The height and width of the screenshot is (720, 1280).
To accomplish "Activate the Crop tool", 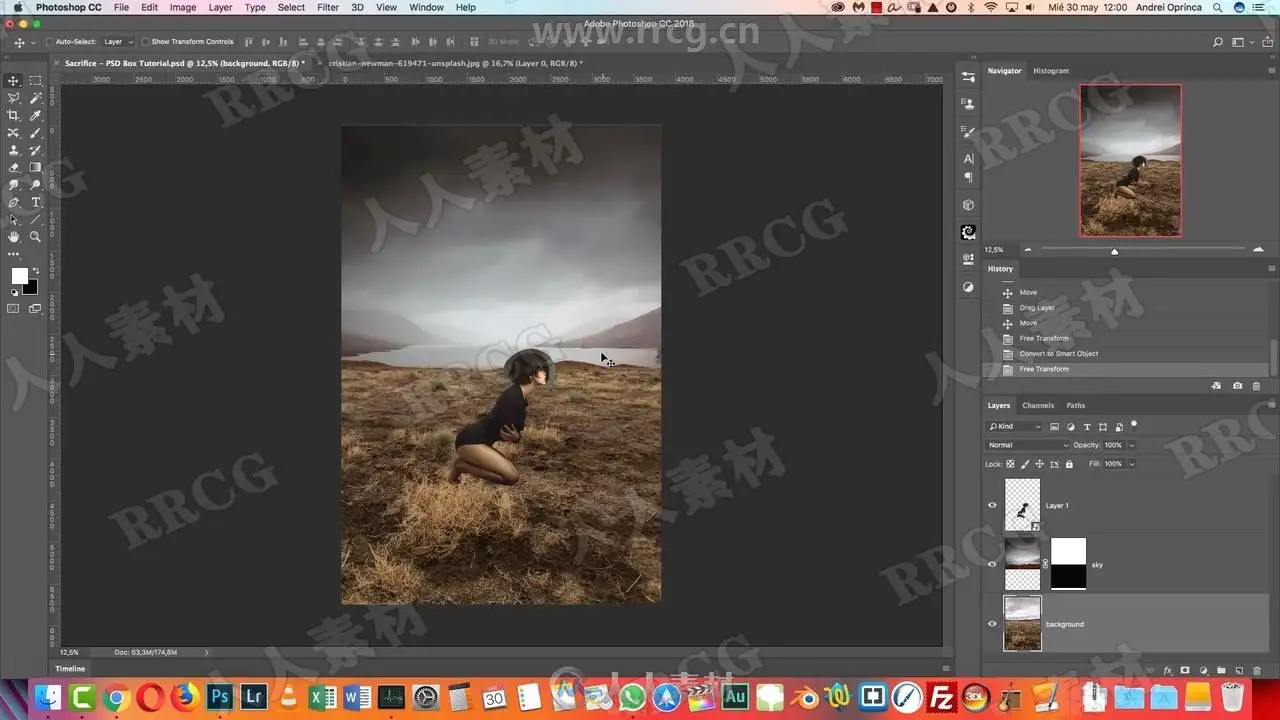I will [14, 115].
